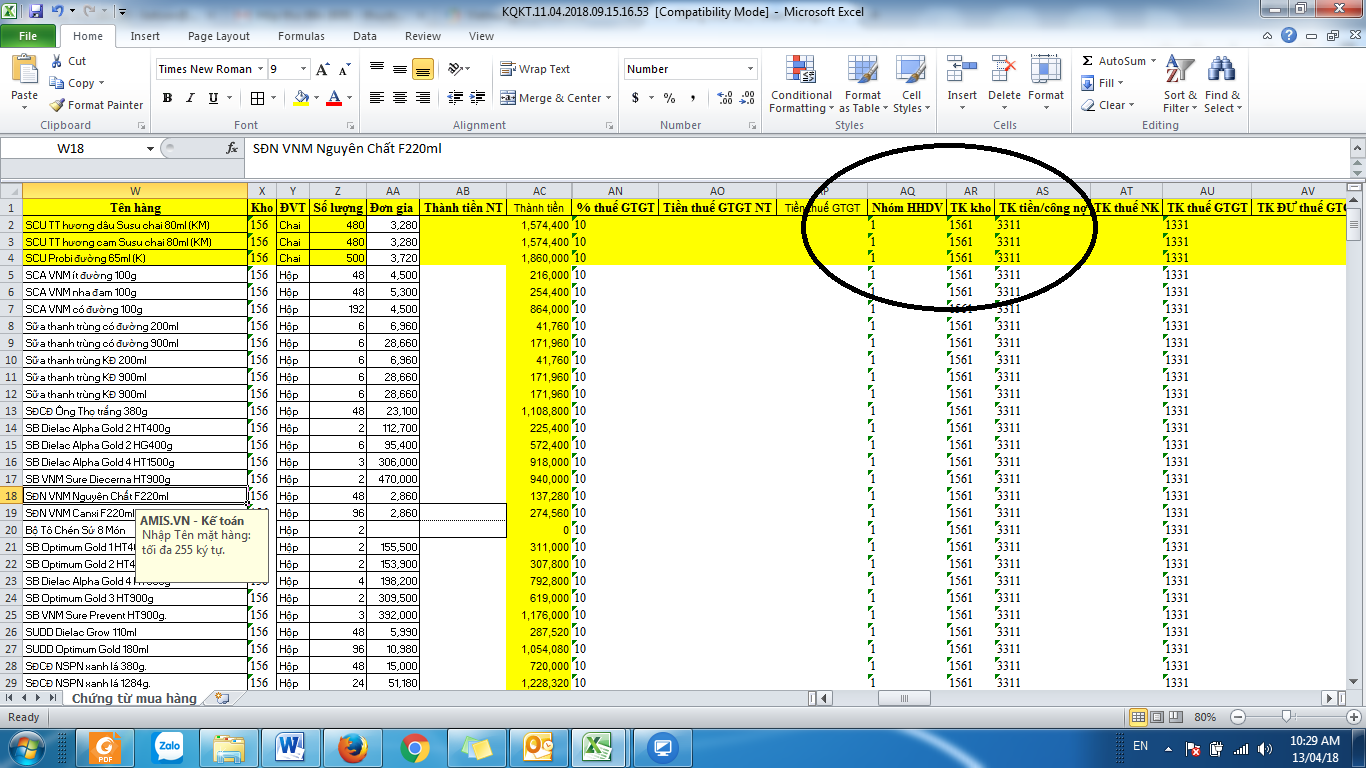Screen dimensions: 1366x768
Task: Switch to the Insert ribbon tab
Action: [x=145, y=36]
